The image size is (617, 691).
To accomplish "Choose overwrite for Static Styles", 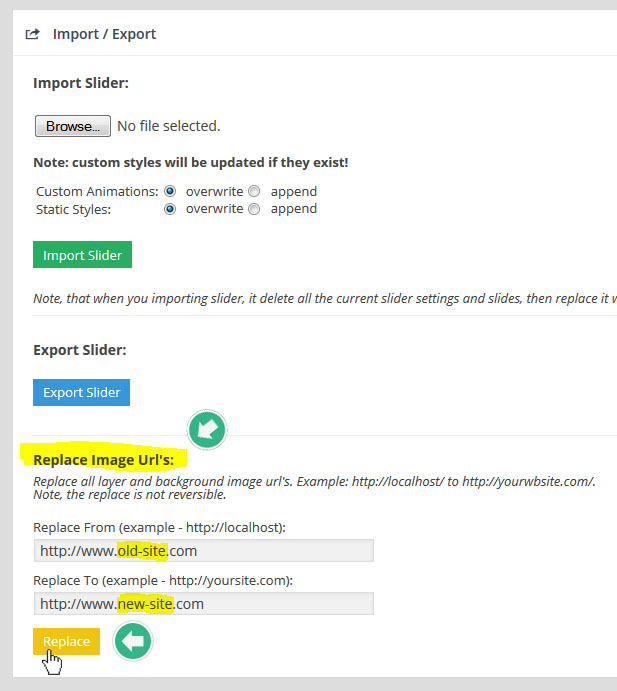I will (170, 209).
